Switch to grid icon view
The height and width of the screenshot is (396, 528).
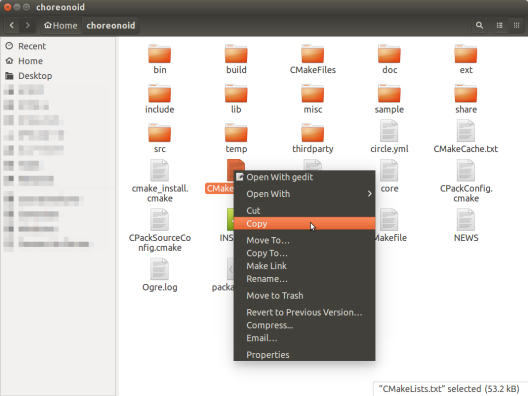point(516,25)
